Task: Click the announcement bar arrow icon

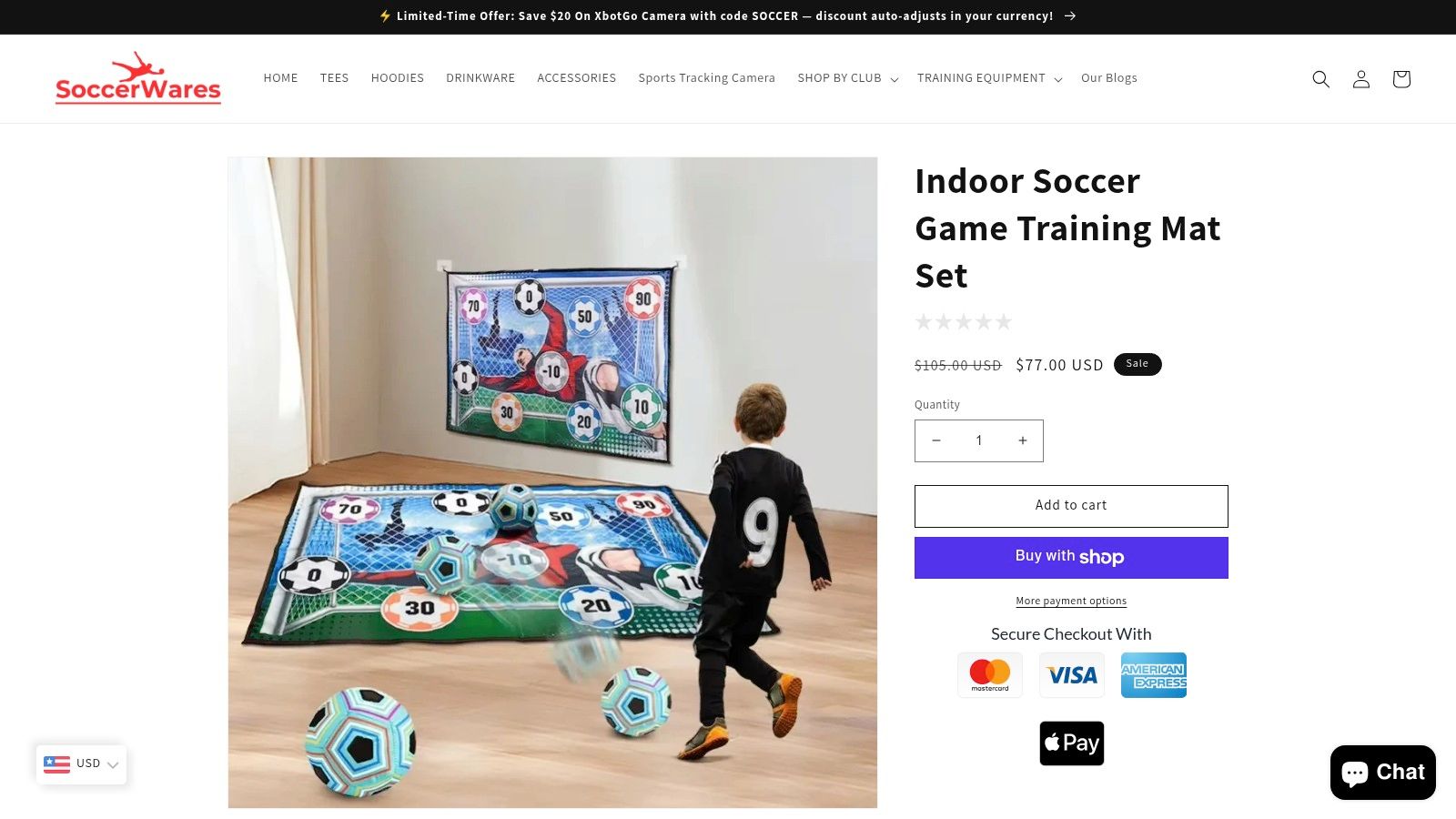Action: point(1070,16)
